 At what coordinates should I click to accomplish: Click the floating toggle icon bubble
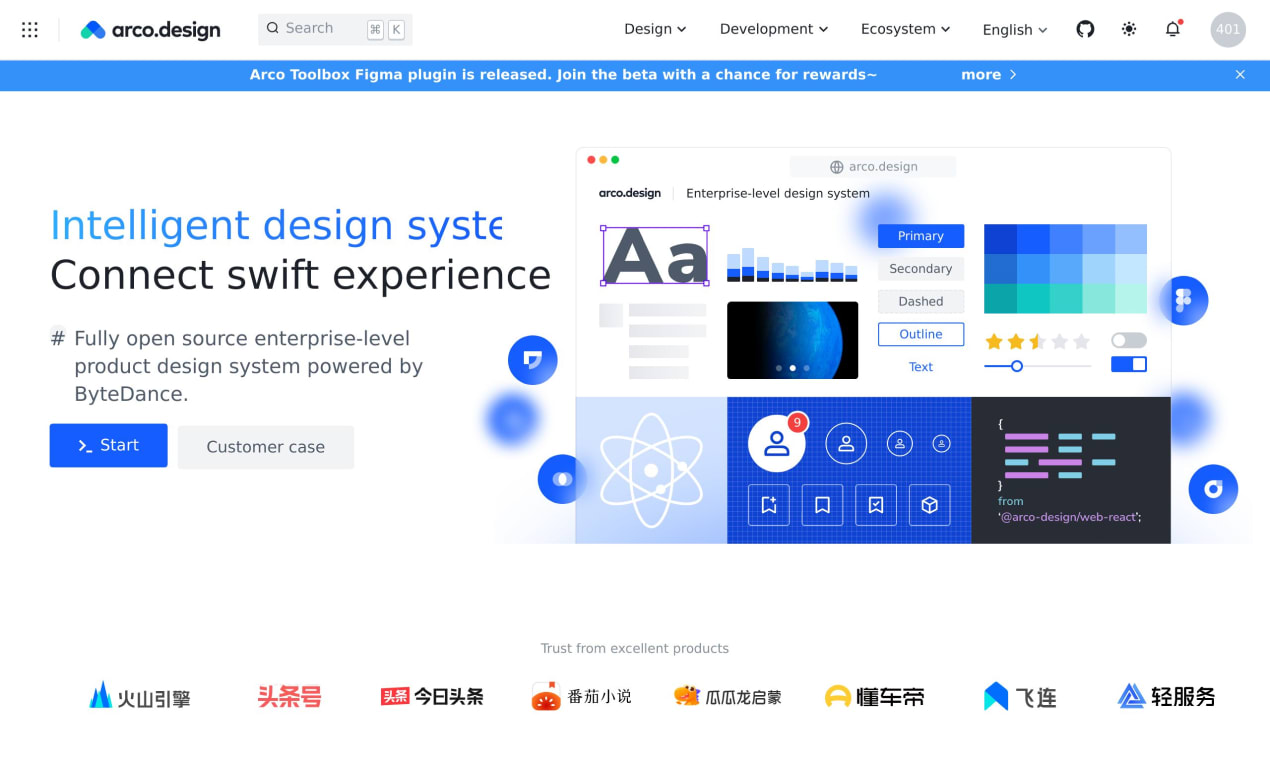click(562, 479)
